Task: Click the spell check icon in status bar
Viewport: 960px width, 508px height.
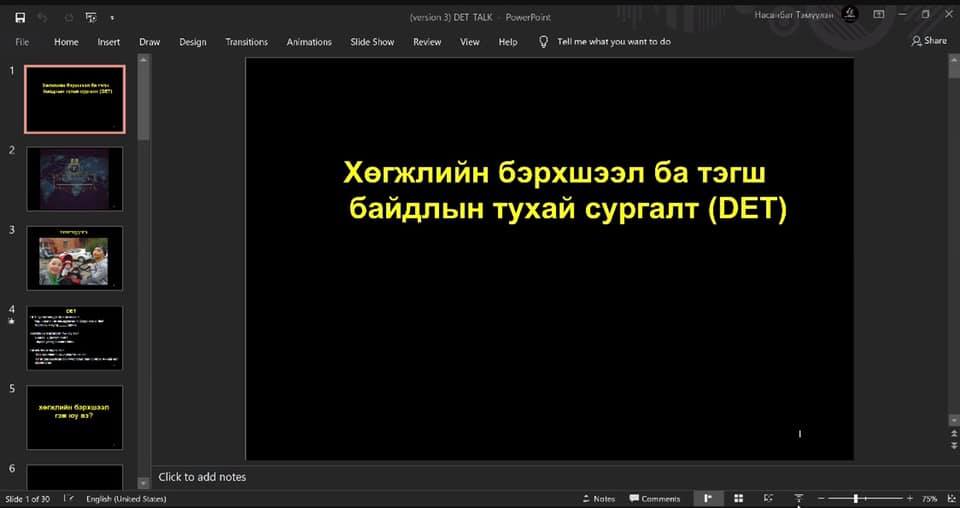Action: click(69, 498)
